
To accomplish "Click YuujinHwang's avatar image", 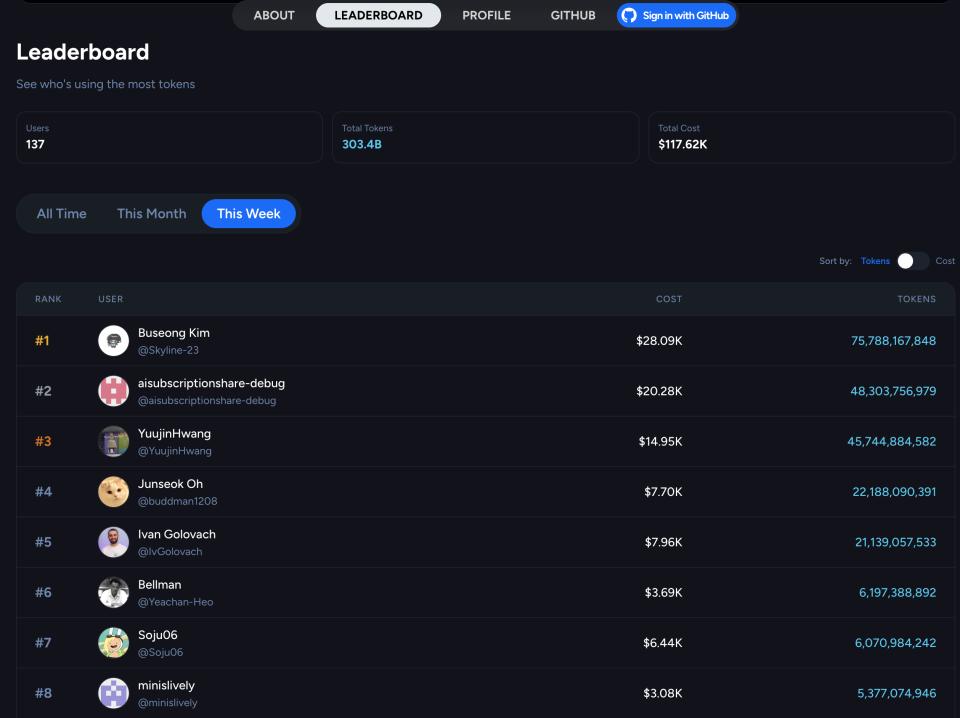I will (113, 441).
